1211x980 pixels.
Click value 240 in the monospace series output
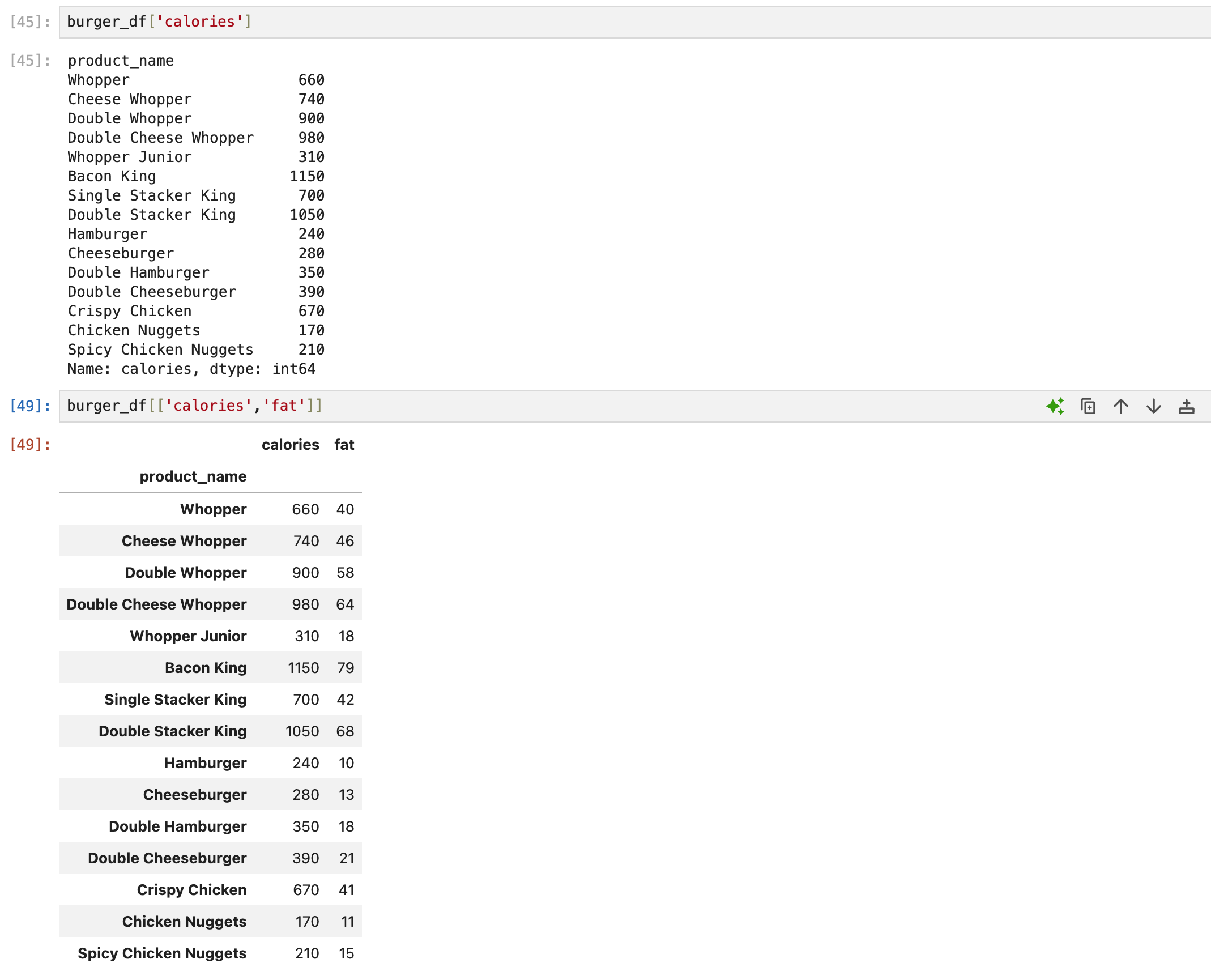pyautogui.click(x=312, y=234)
